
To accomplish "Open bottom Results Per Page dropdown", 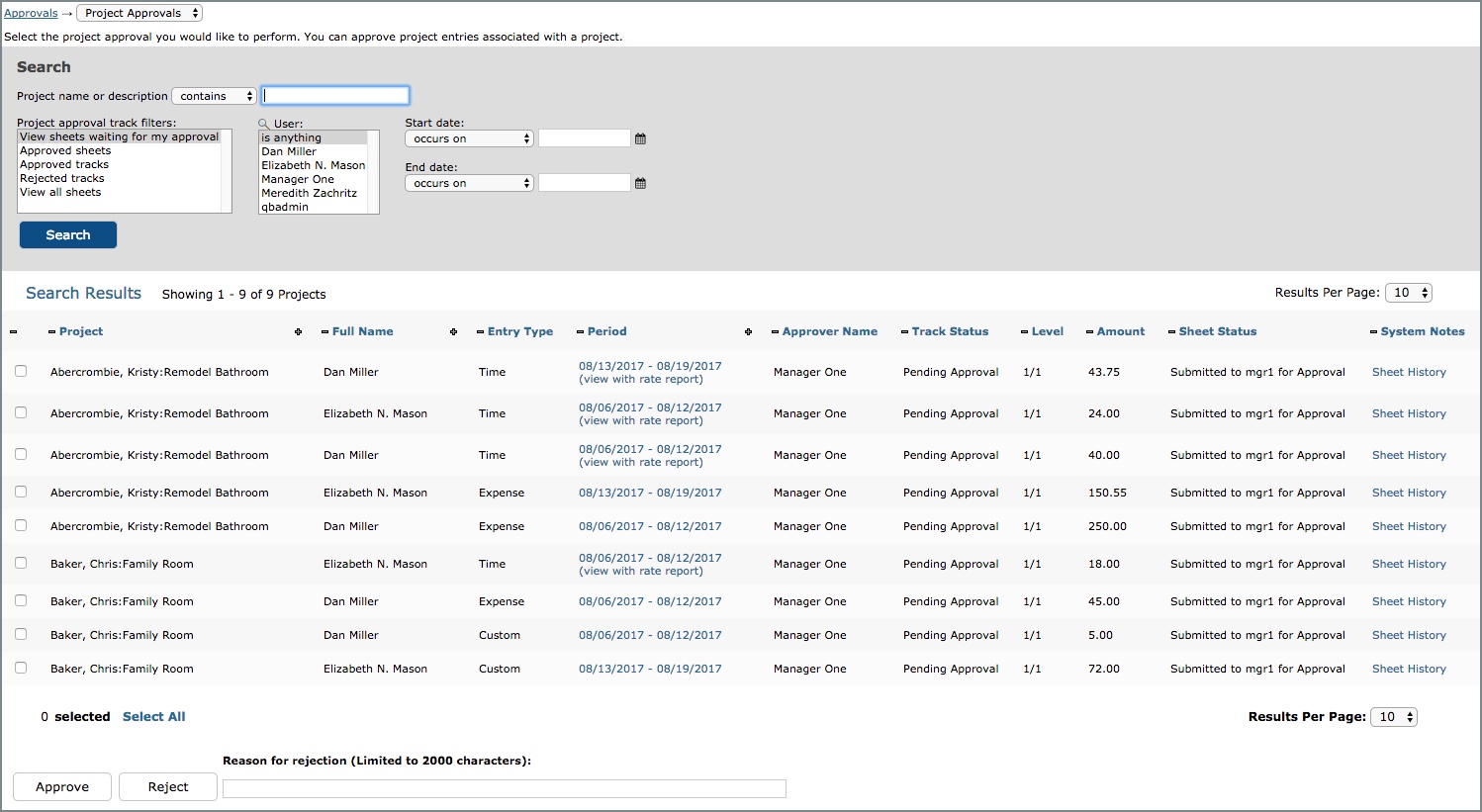I will pyautogui.click(x=1394, y=717).
